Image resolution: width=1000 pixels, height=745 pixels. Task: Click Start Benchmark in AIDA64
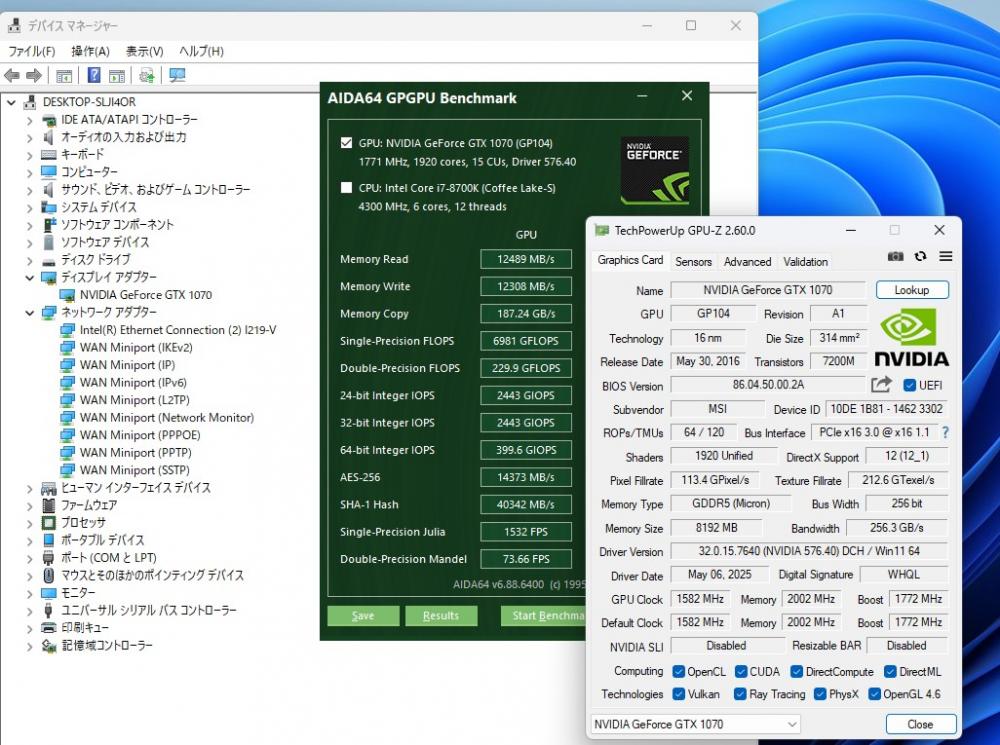(x=544, y=616)
